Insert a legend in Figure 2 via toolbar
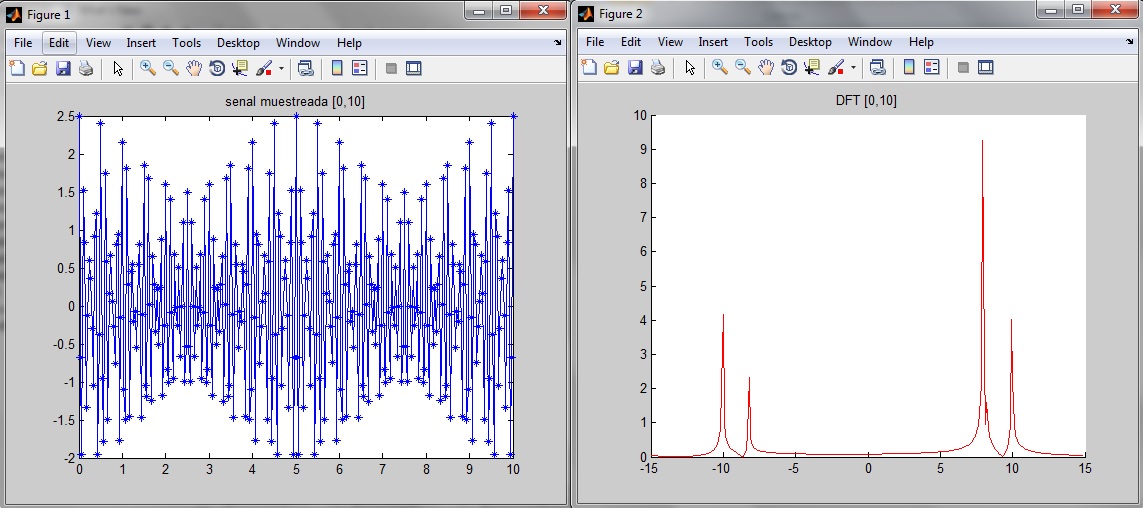This screenshot has width=1143, height=508. coord(932,68)
